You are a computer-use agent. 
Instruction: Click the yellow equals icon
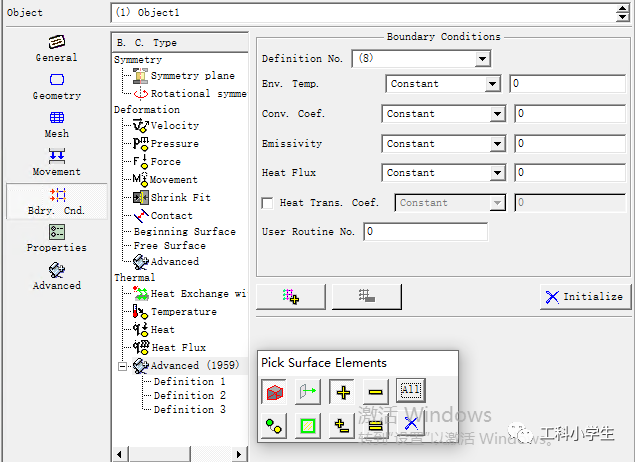pos(375,426)
